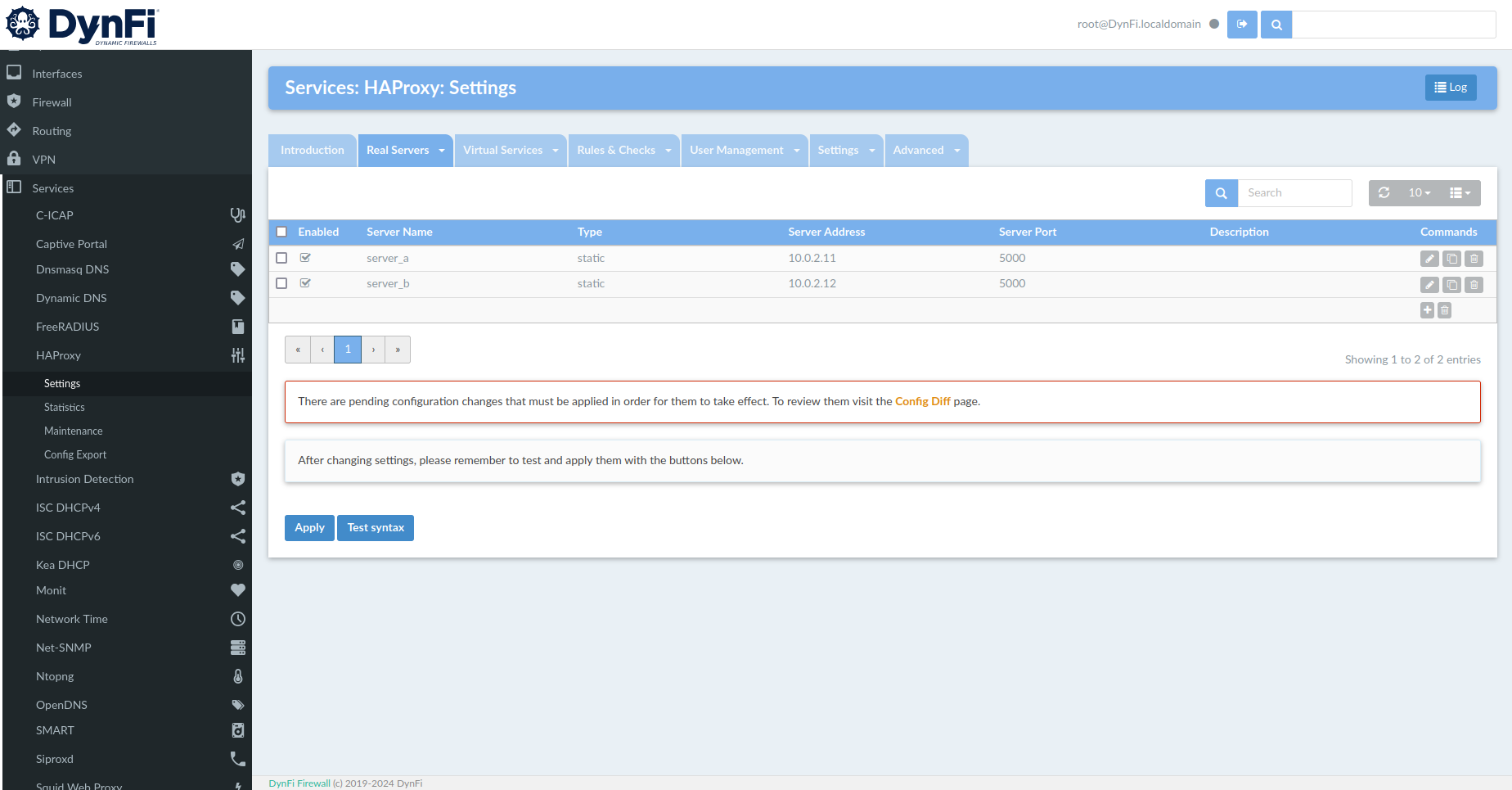The height and width of the screenshot is (790, 1512).
Task: Click the top header search input
Action: point(1394,25)
